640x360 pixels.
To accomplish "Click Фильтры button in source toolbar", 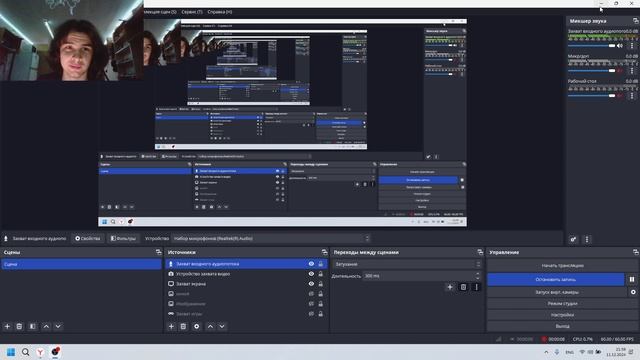I will click(x=123, y=238).
